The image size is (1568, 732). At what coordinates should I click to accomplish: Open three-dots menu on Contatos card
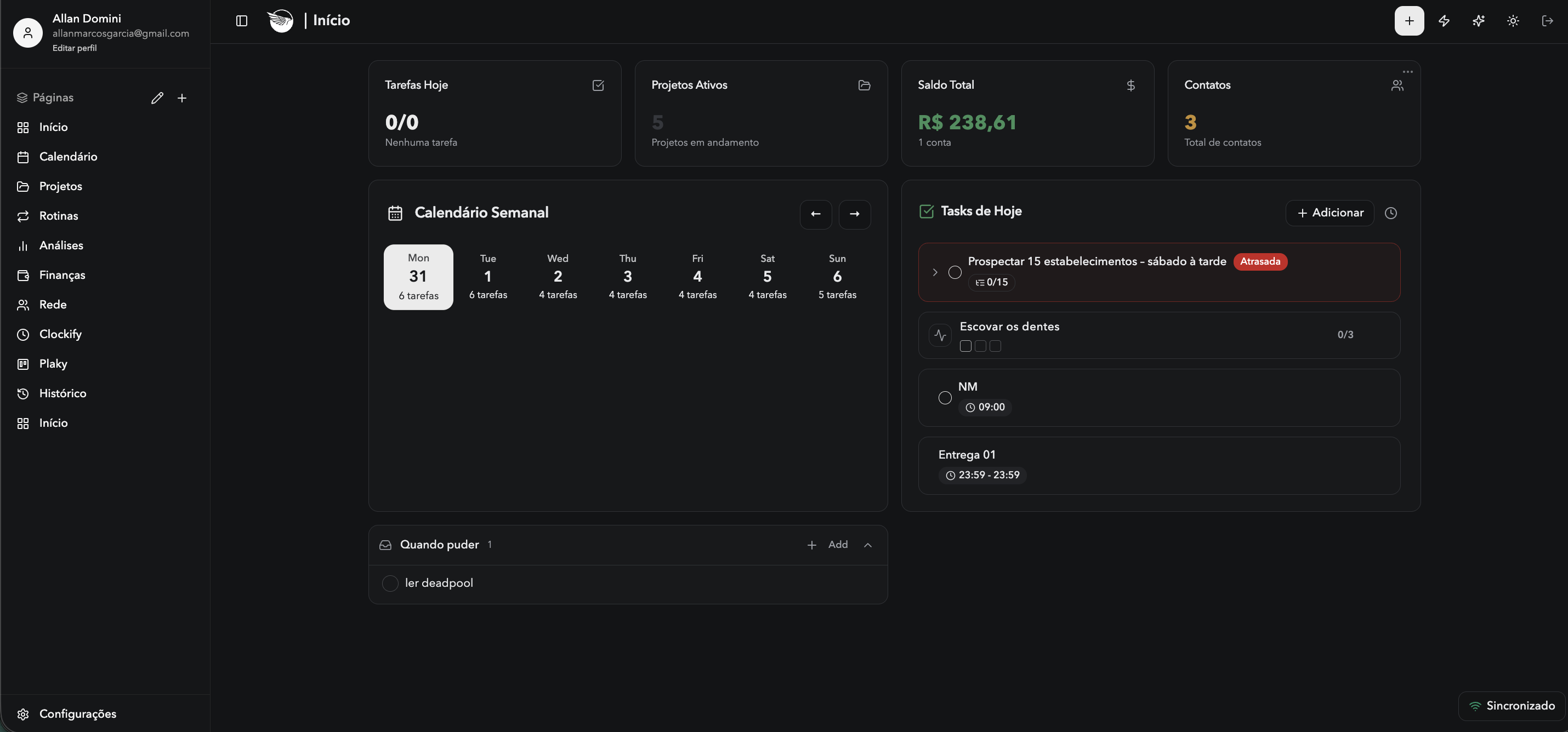1407,72
